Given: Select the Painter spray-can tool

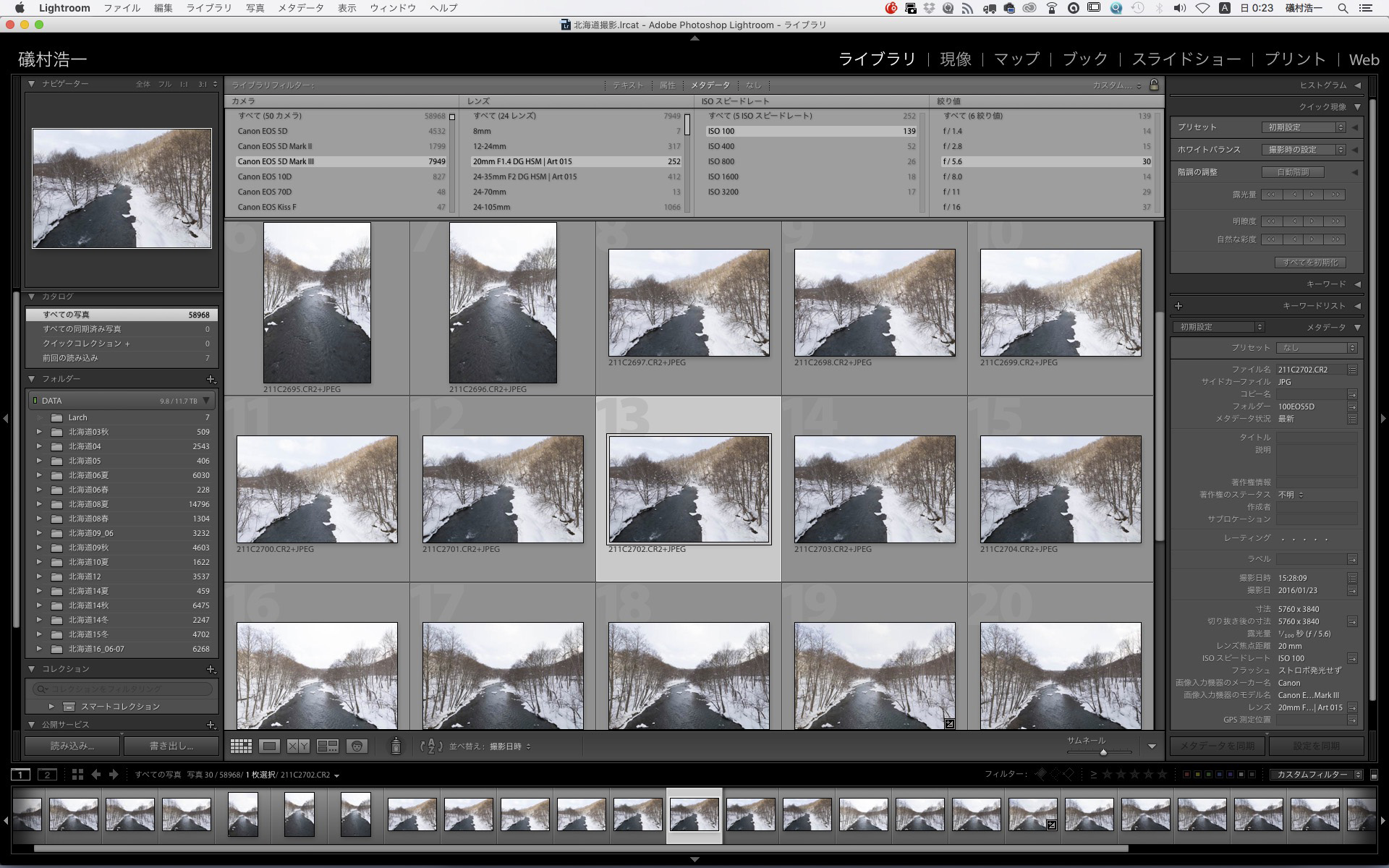Looking at the screenshot, I should coord(396,745).
